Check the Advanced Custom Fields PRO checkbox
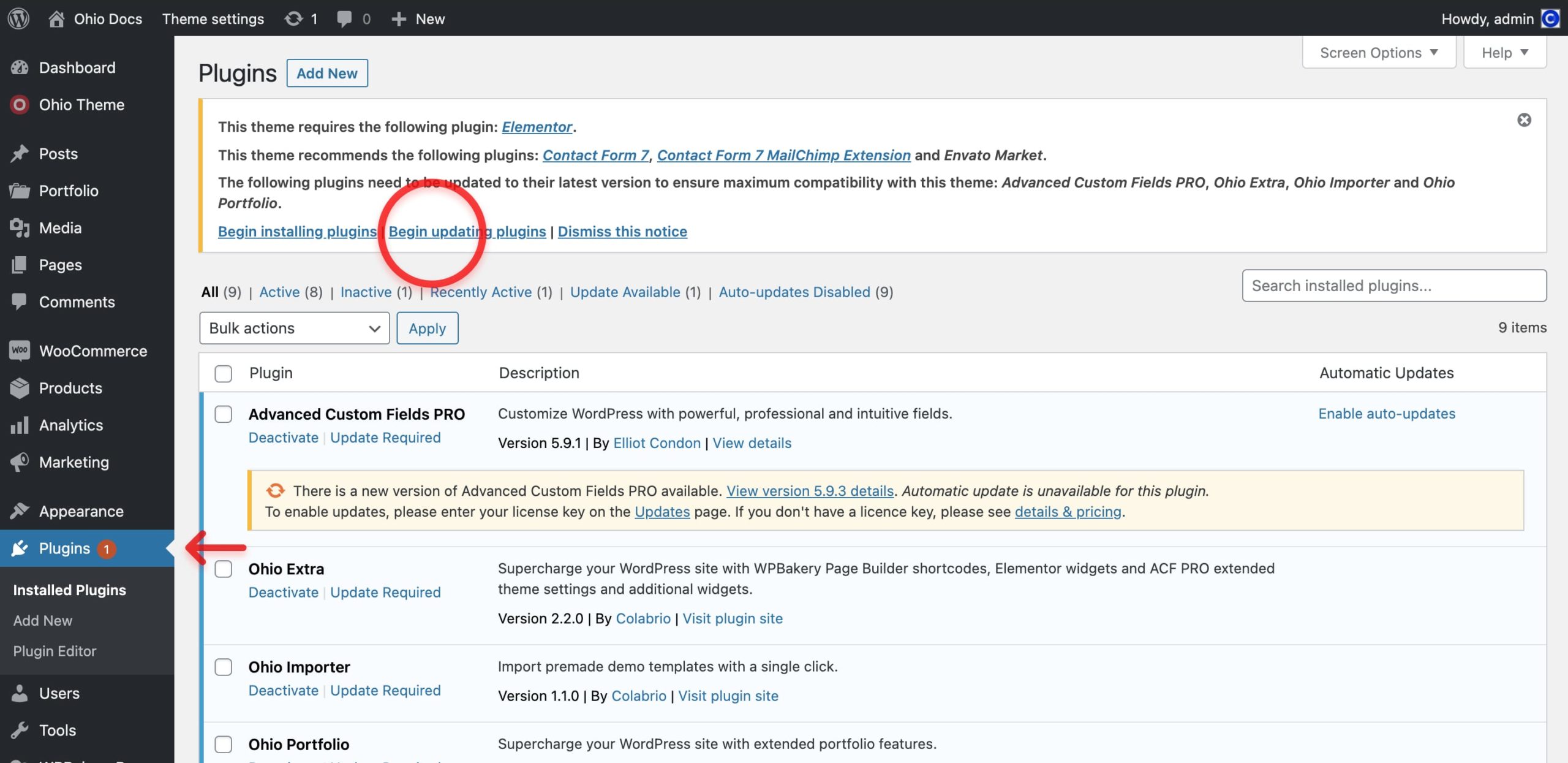The height and width of the screenshot is (763, 1568). (224, 414)
